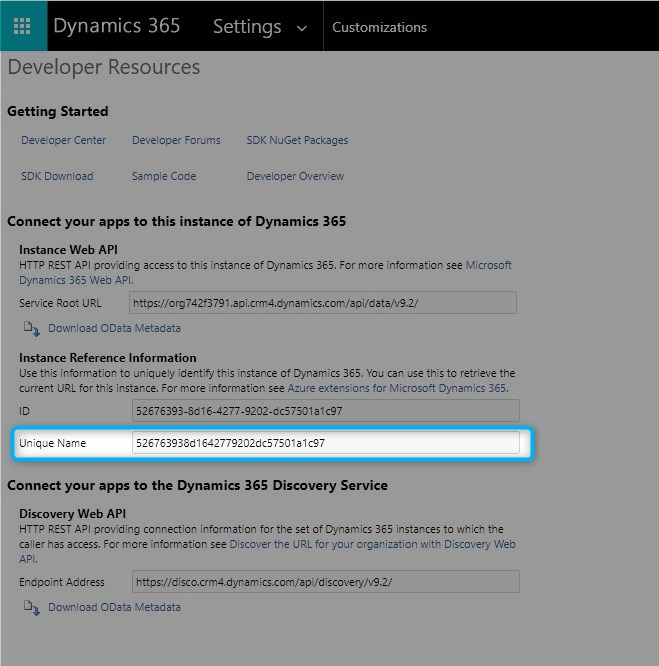This screenshot has width=659, height=666.
Task: Expand the Settings dropdown chevron
Action: point(302,28)
